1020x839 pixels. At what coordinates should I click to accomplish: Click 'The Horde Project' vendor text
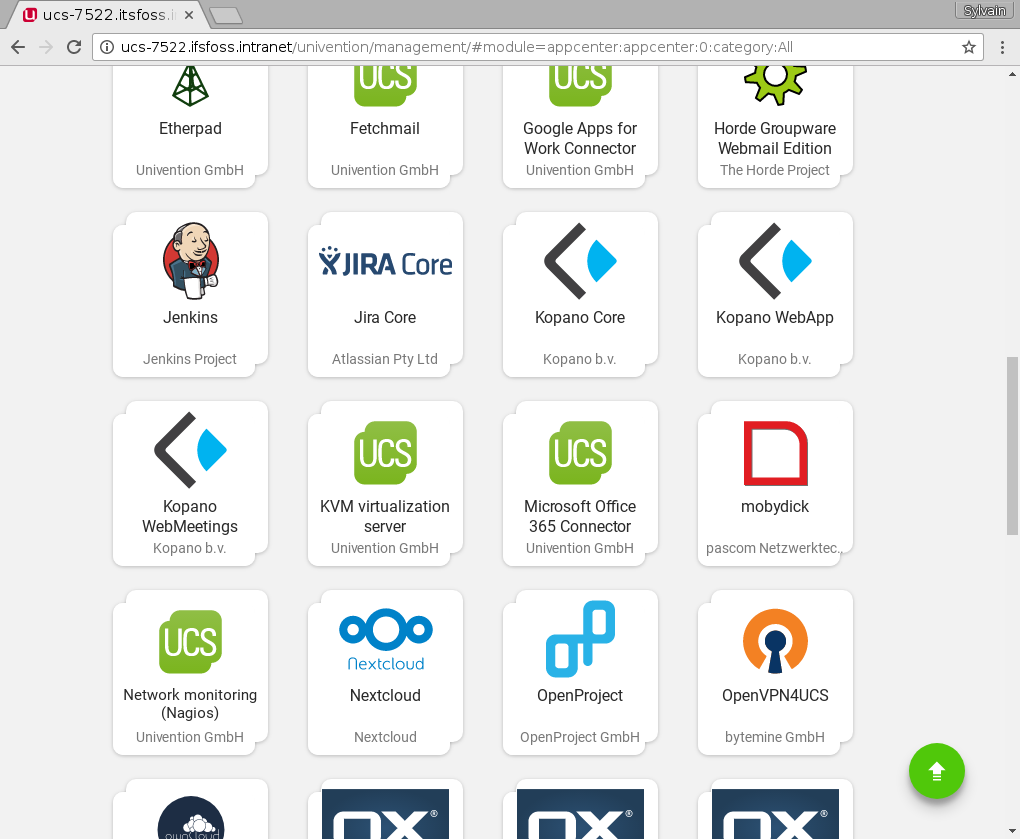(775, 170)
